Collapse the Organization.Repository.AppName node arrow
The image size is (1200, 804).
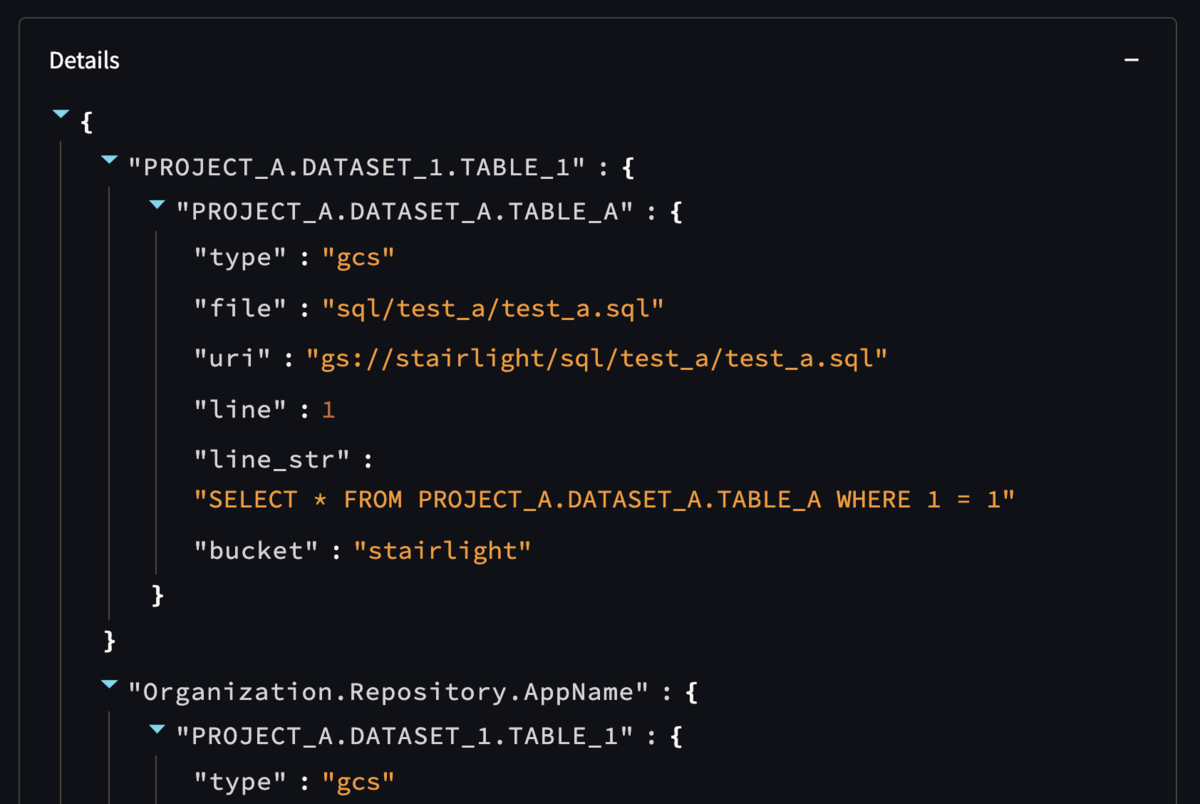[x=110, y=684]
